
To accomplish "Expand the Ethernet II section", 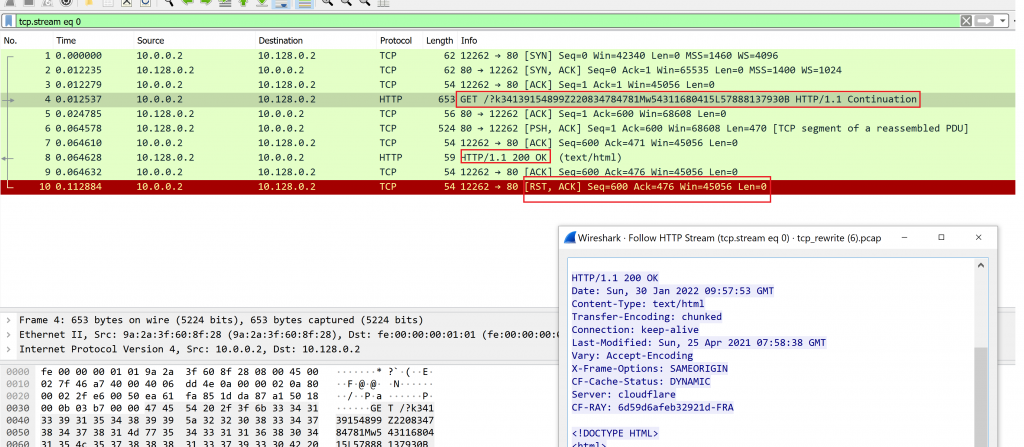I will tap(9, 335).
